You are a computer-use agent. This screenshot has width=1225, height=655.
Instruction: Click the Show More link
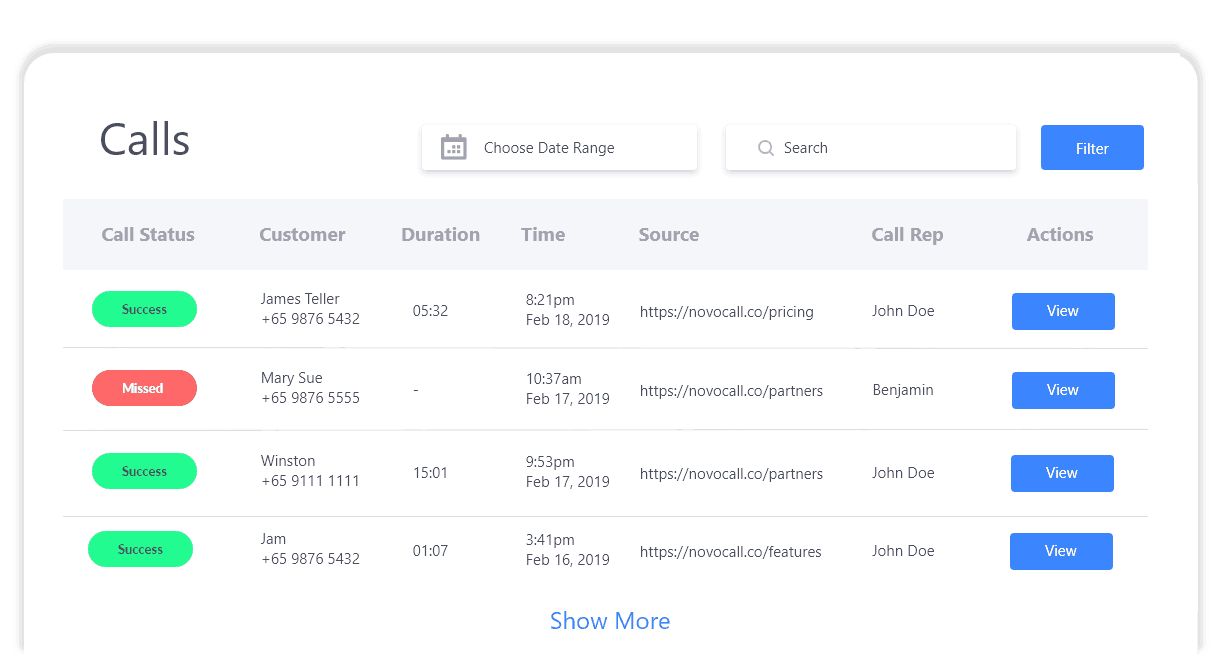(610, 621)
